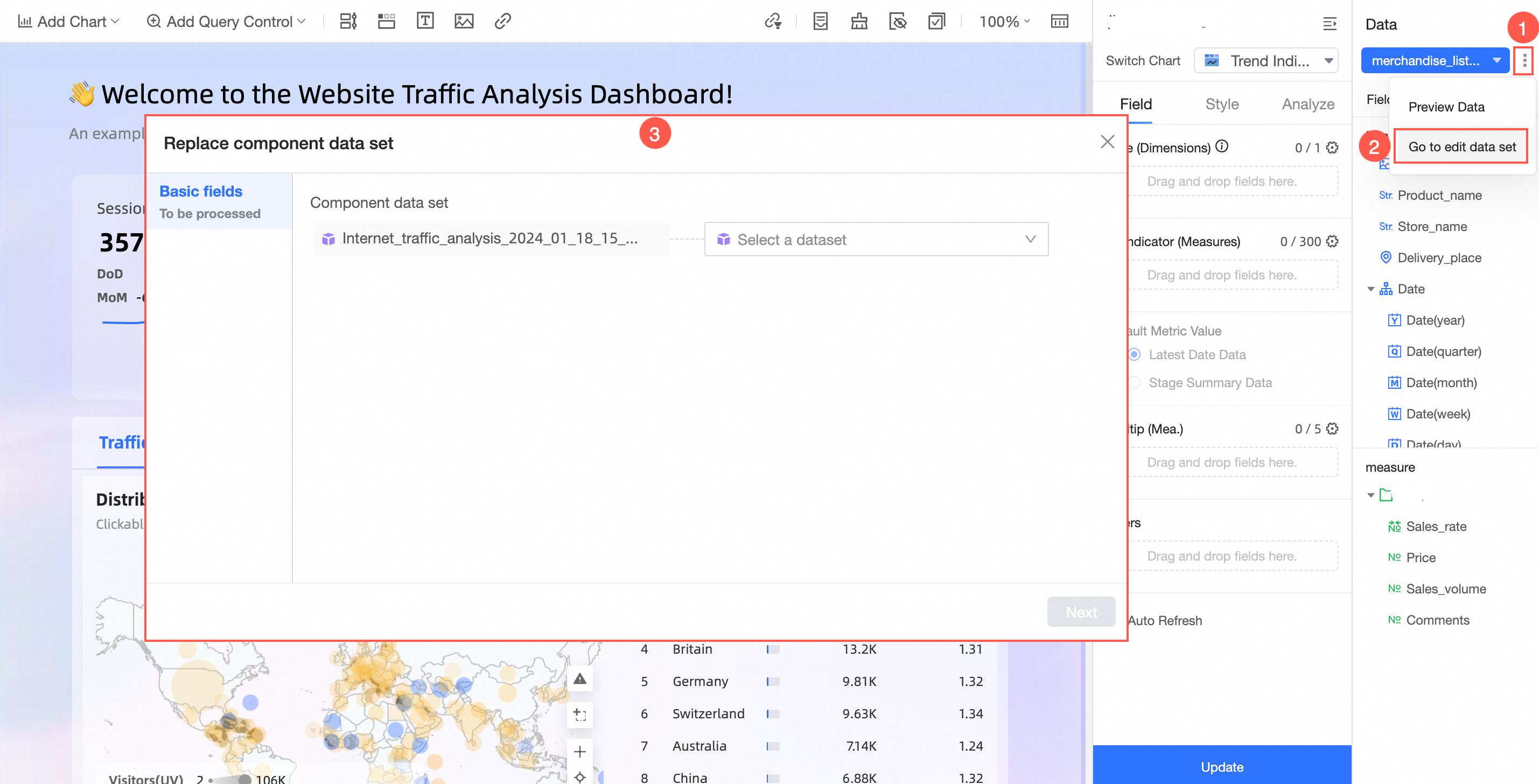Click the info icon beside Dimensions label
1539x784 pixels.
[x=1222, y=146]
